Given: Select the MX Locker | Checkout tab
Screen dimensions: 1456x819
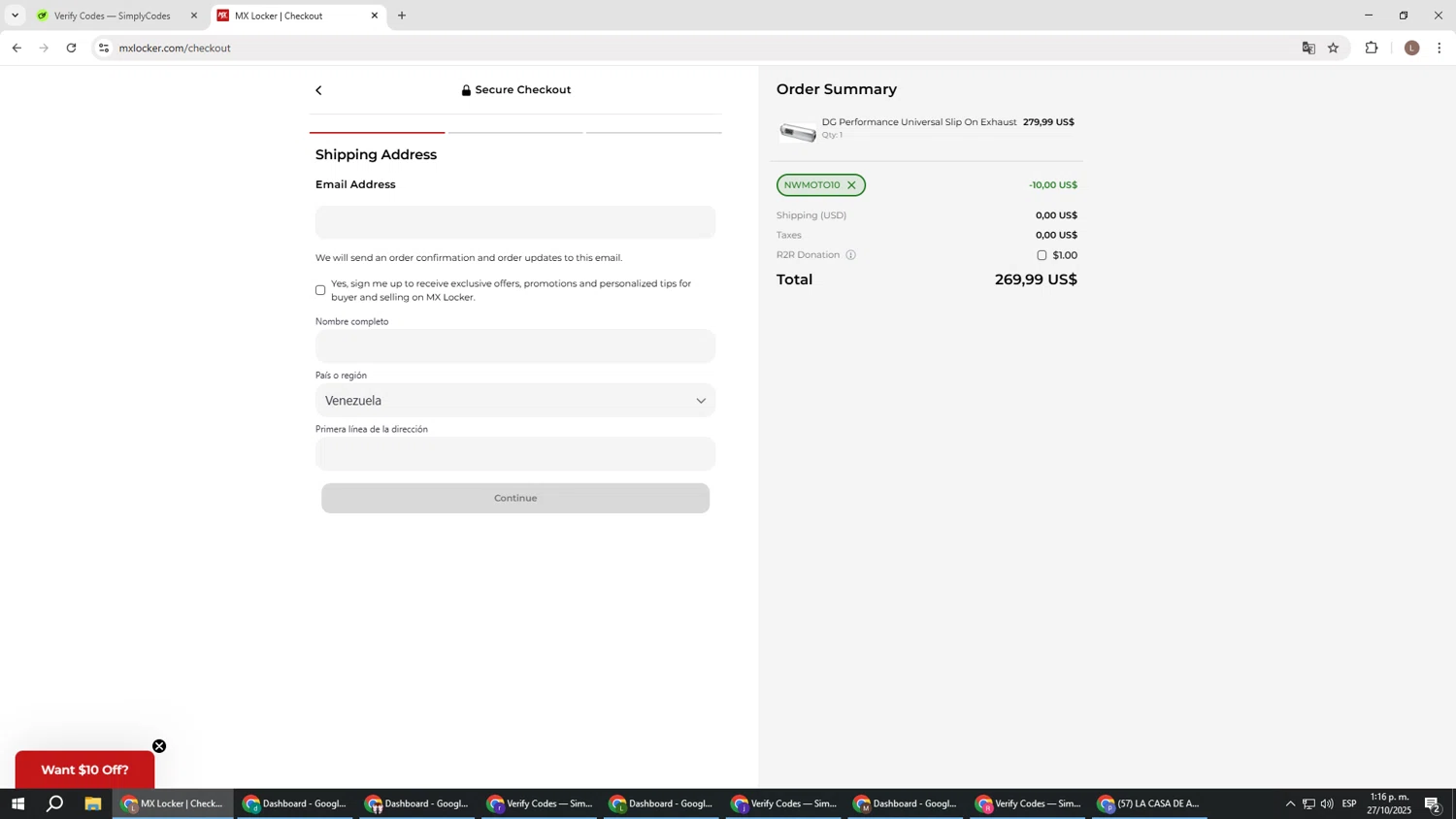Looking at the screenshot, I should tap(298, 16).
